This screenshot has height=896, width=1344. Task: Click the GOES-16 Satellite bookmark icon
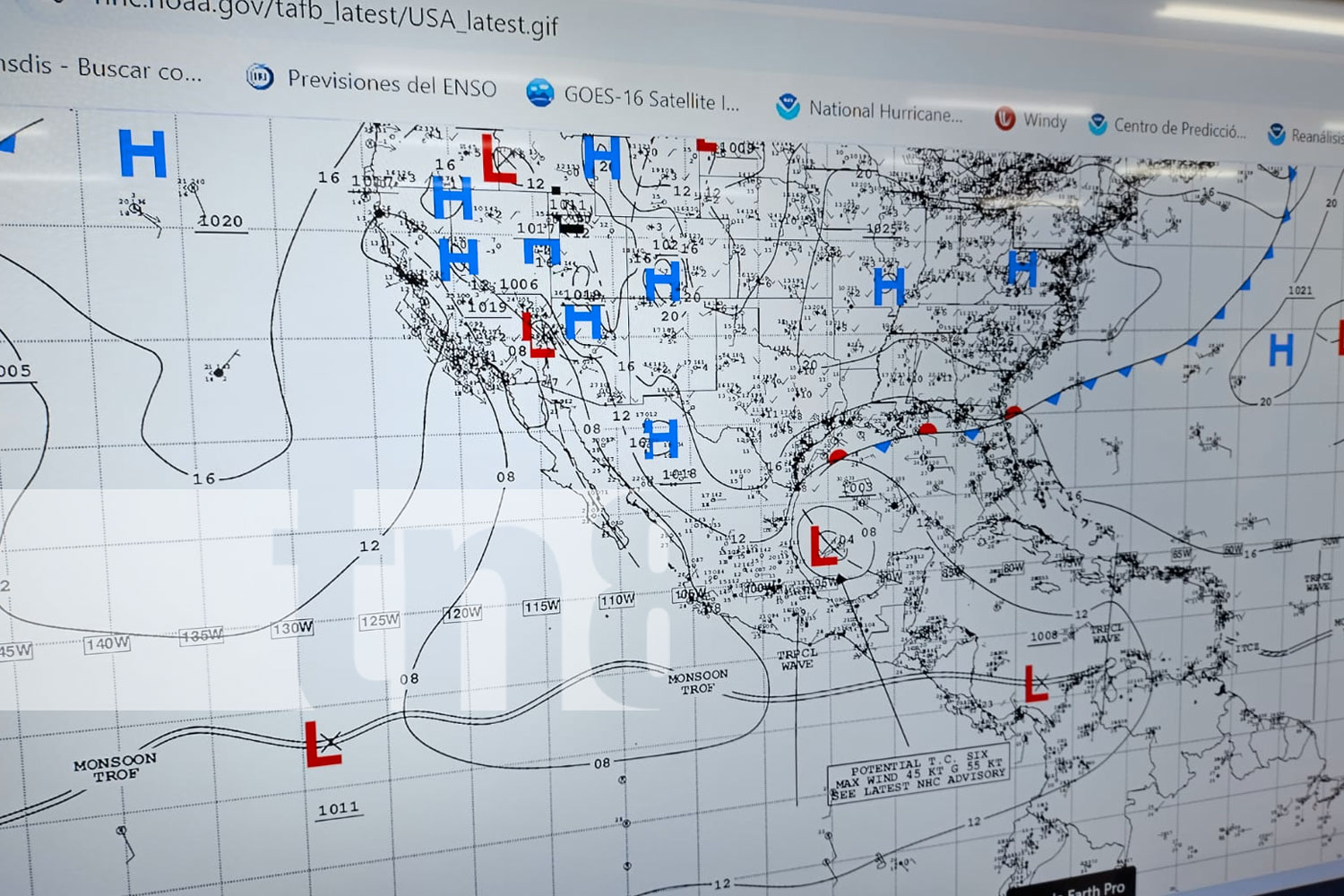click(539, 92)
